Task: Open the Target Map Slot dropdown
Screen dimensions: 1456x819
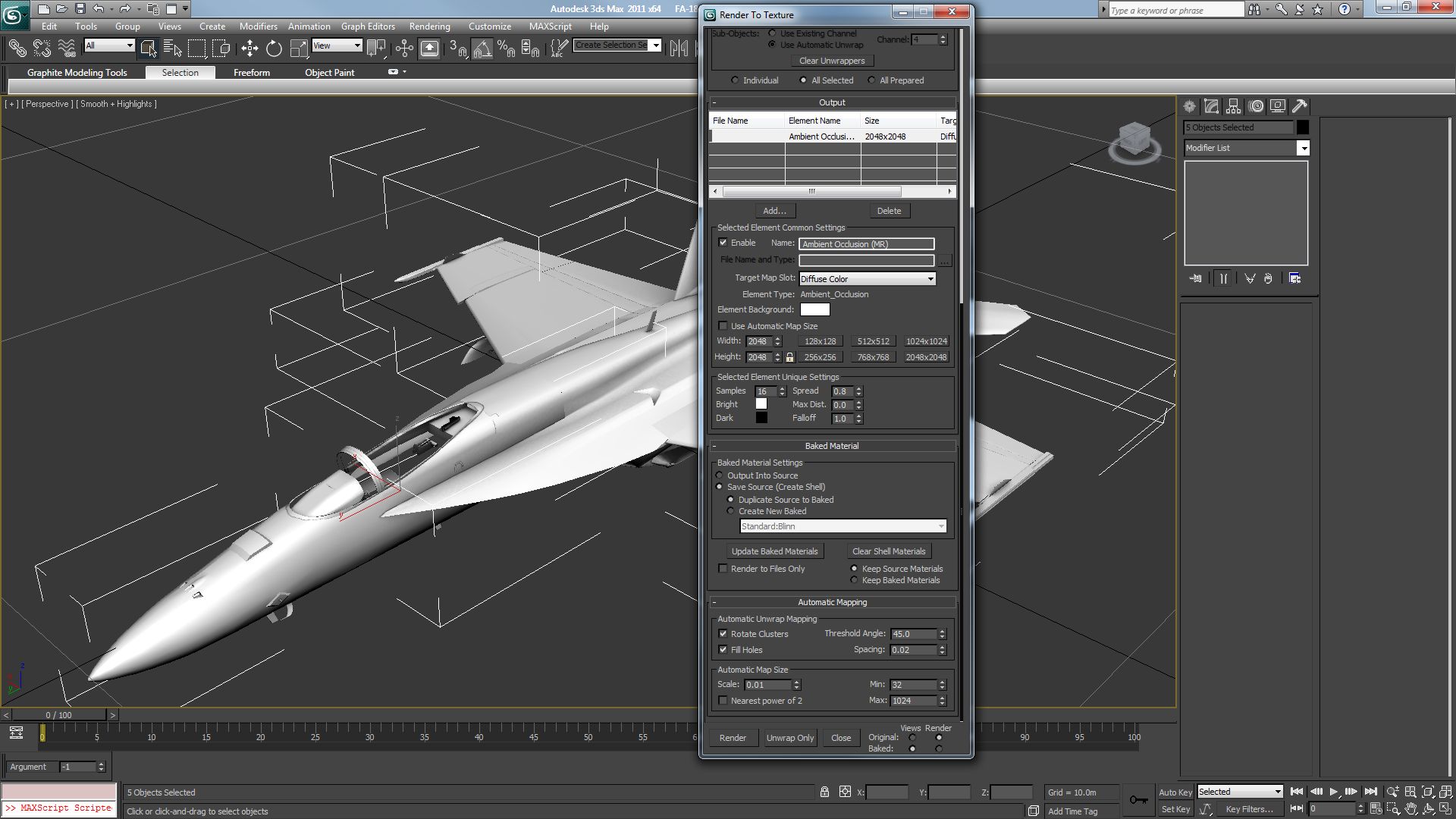Action: pos(868,279)
